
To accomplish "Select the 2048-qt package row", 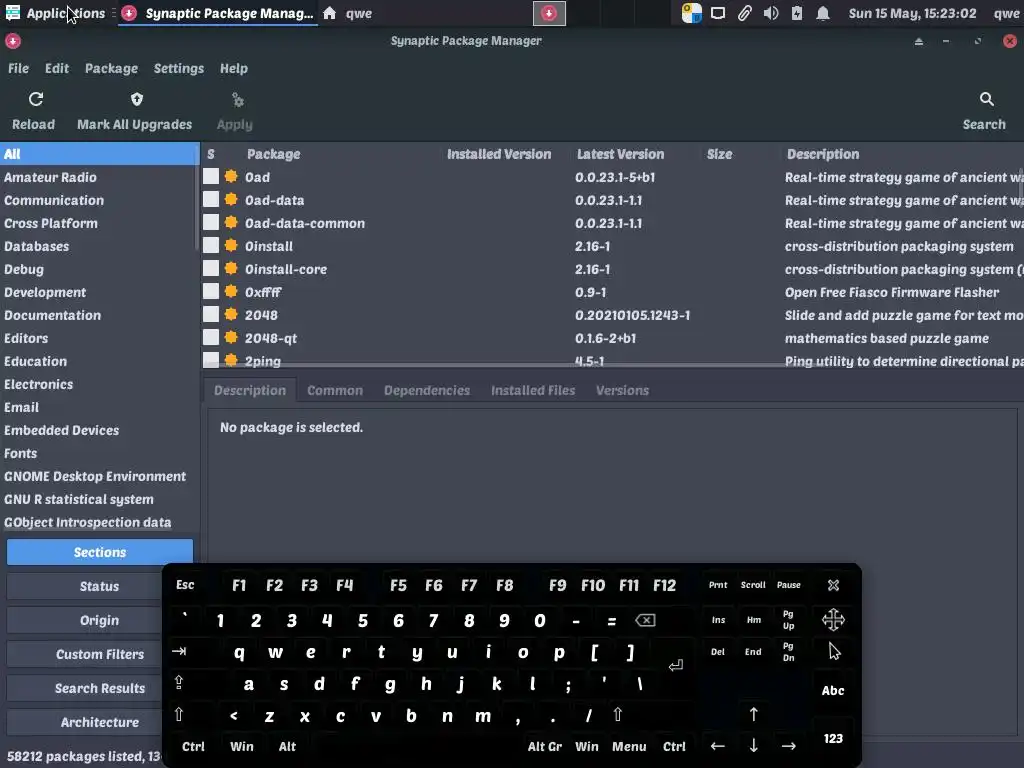I will (x=613, y=338).
